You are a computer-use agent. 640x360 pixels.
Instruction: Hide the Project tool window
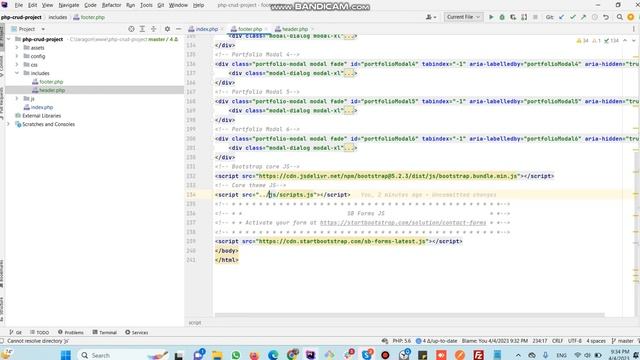click(178, 29)
